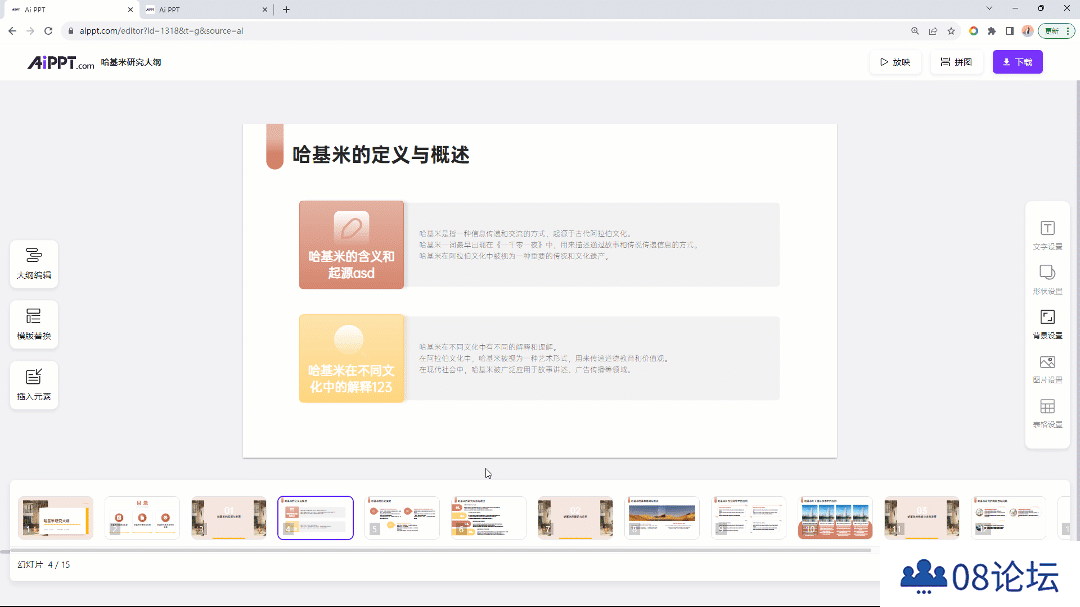Click the presentation title 哈基米研究大纲
The width and height of the screenshot is (1080, 607).
pyautogui.click(x=131, y=62)
